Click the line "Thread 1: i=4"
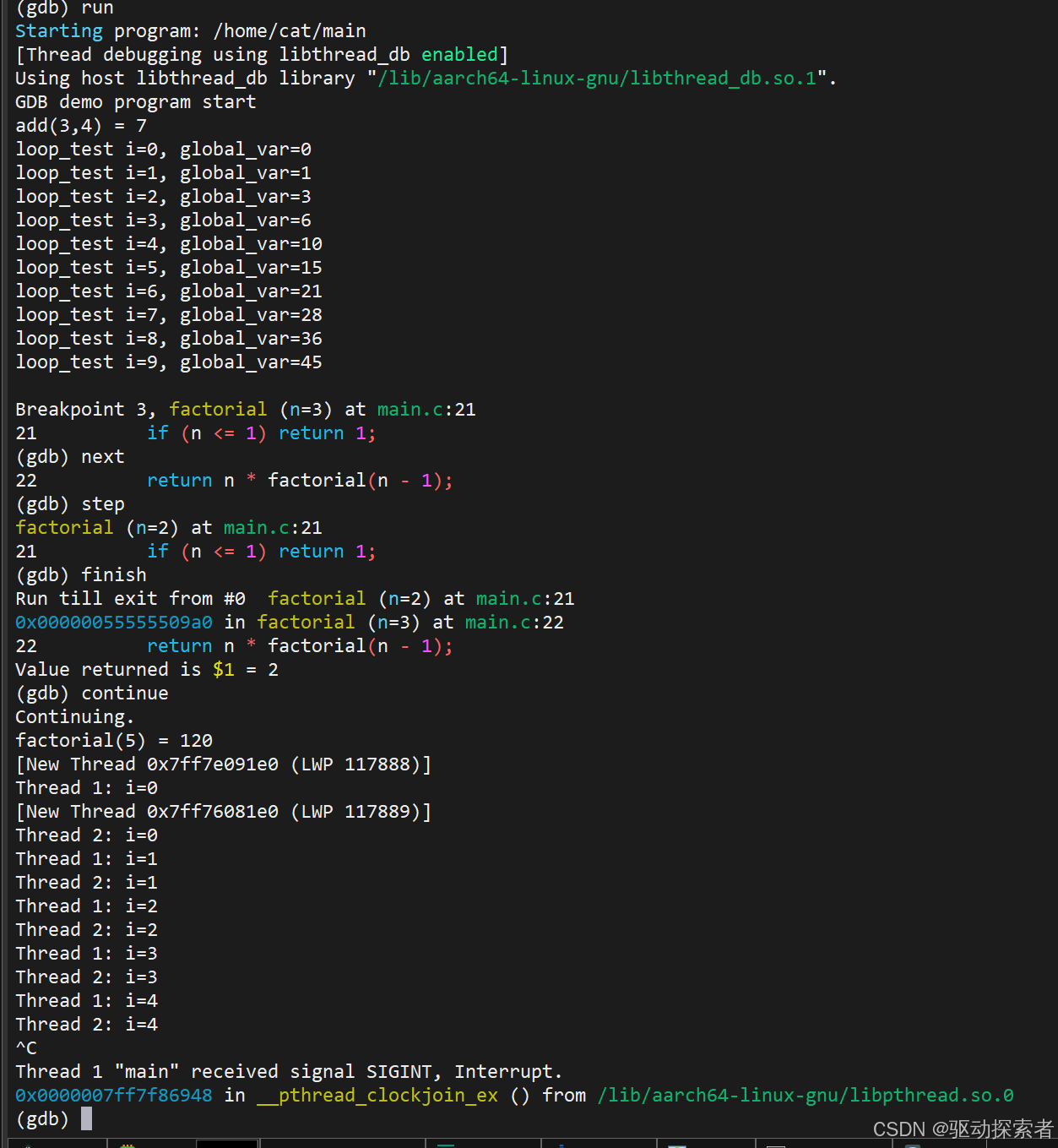1058x1148 pixels. point(86,1001)
